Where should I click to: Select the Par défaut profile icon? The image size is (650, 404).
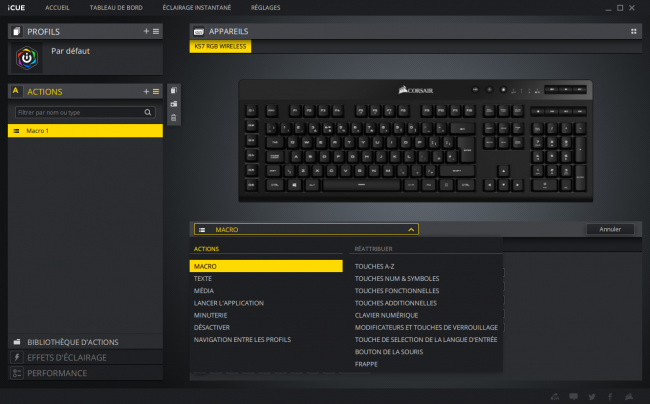pyautogui.click(x=27, y=58)
